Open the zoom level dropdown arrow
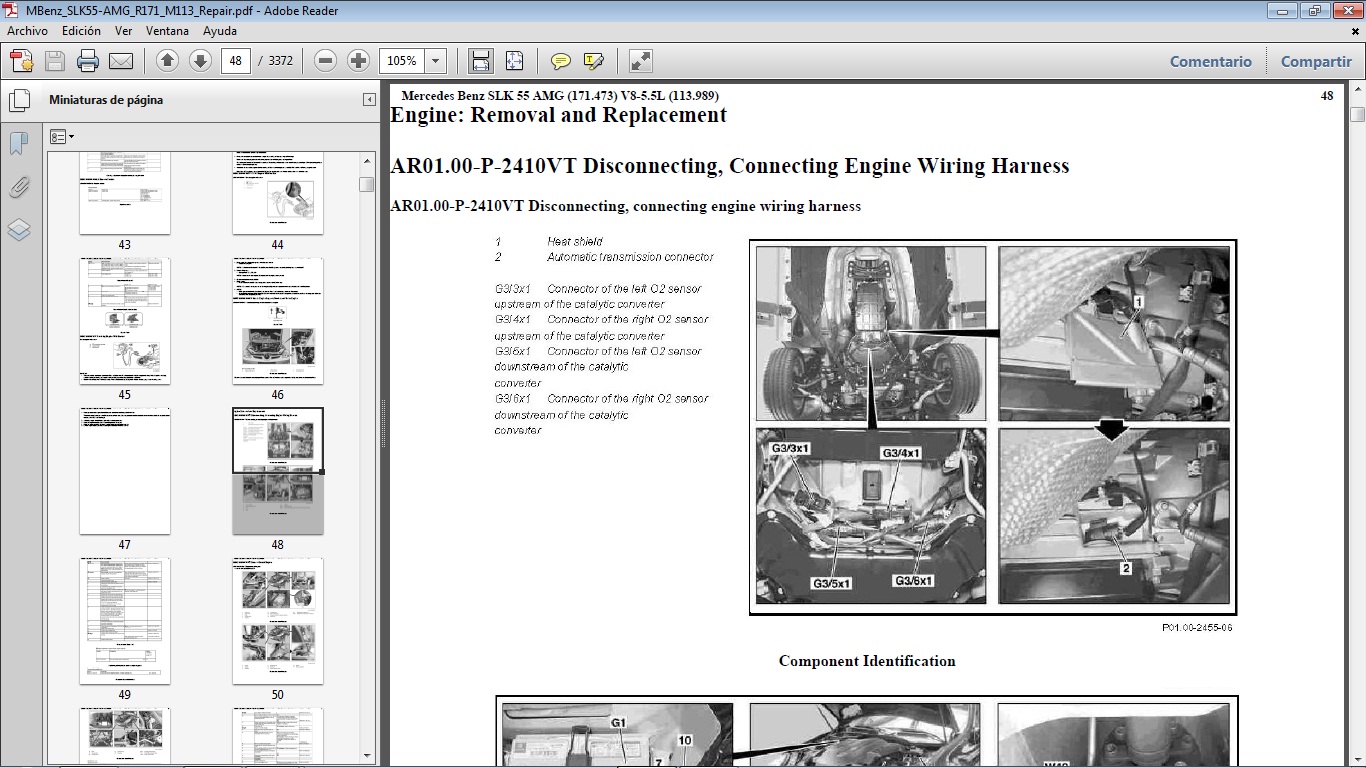The width and height of the screenshot is (1366, 768). [x=435, y=61]
